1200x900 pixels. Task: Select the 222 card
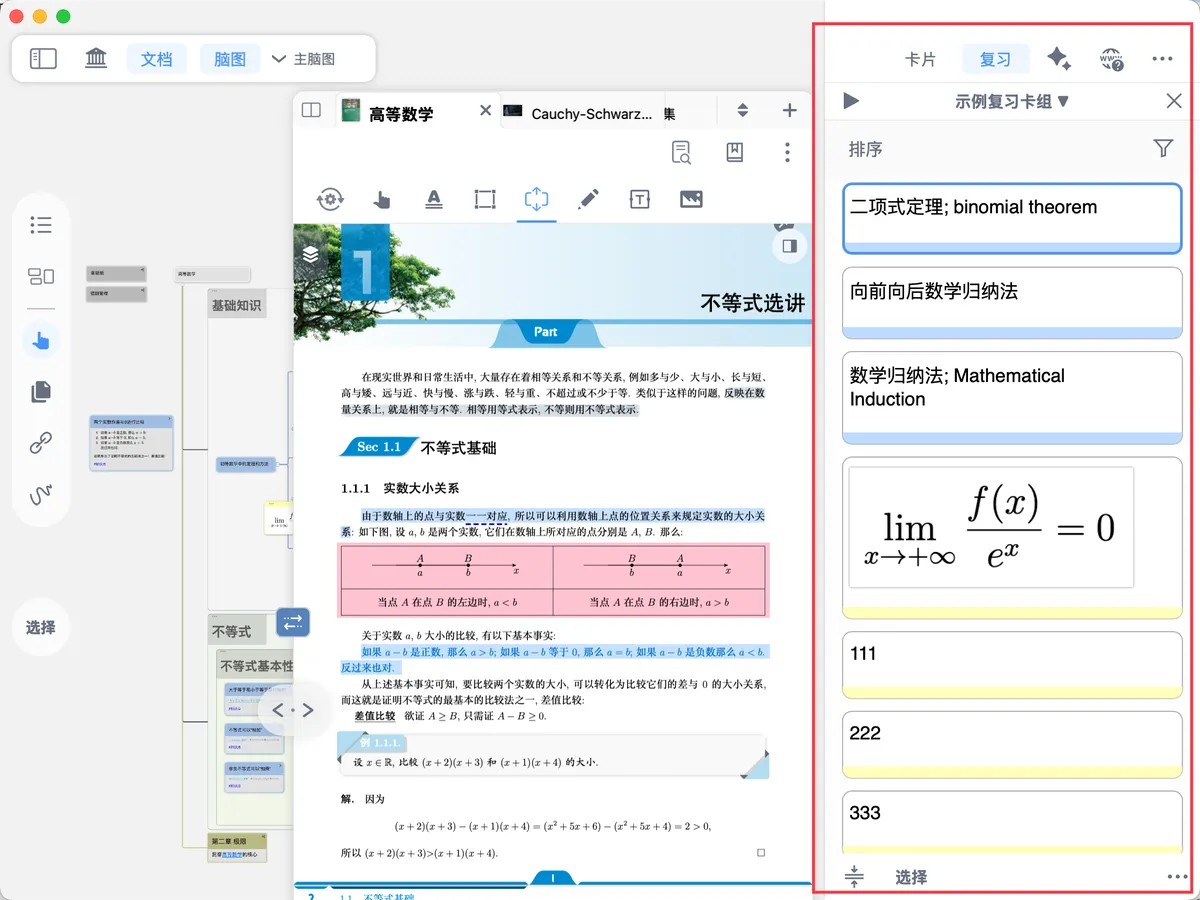1013,745
